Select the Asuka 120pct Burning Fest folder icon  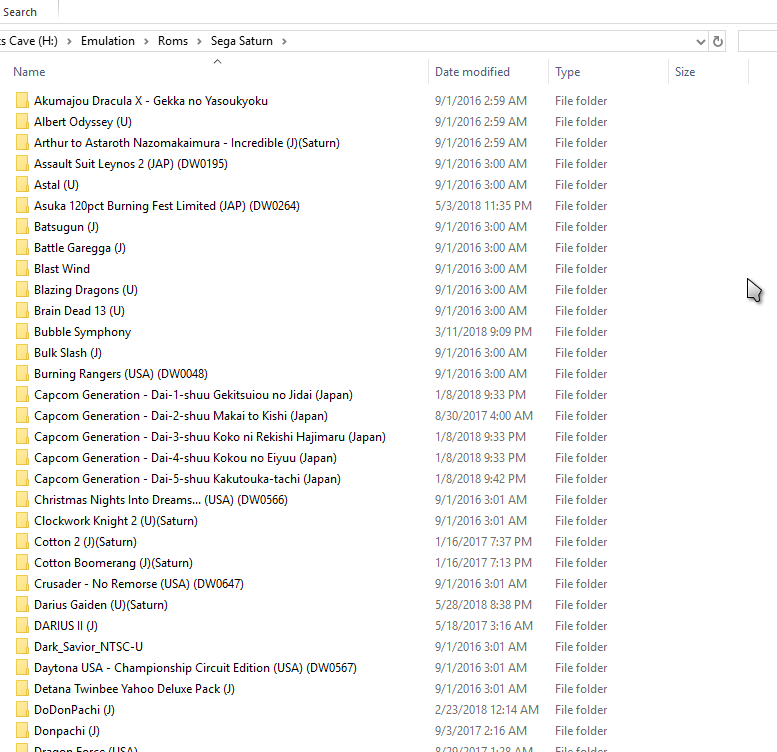22,206
